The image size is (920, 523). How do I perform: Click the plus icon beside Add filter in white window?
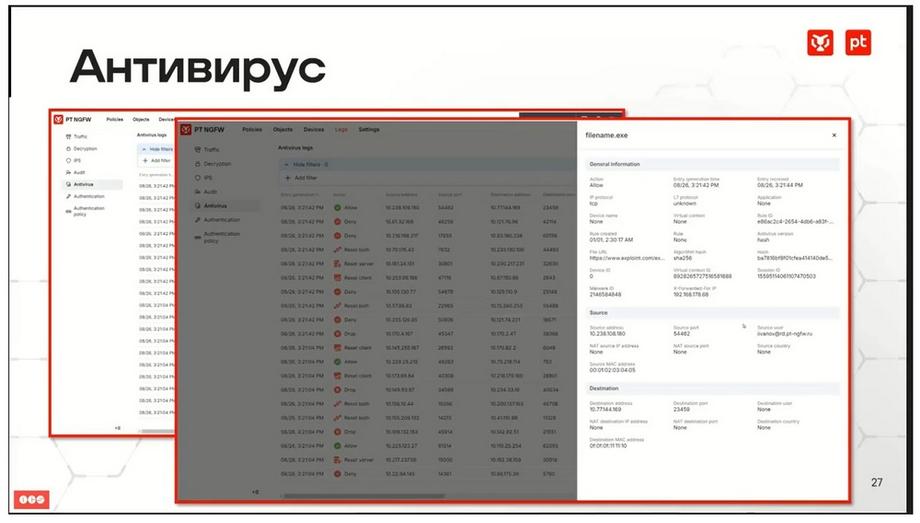(x=146, y=160)
